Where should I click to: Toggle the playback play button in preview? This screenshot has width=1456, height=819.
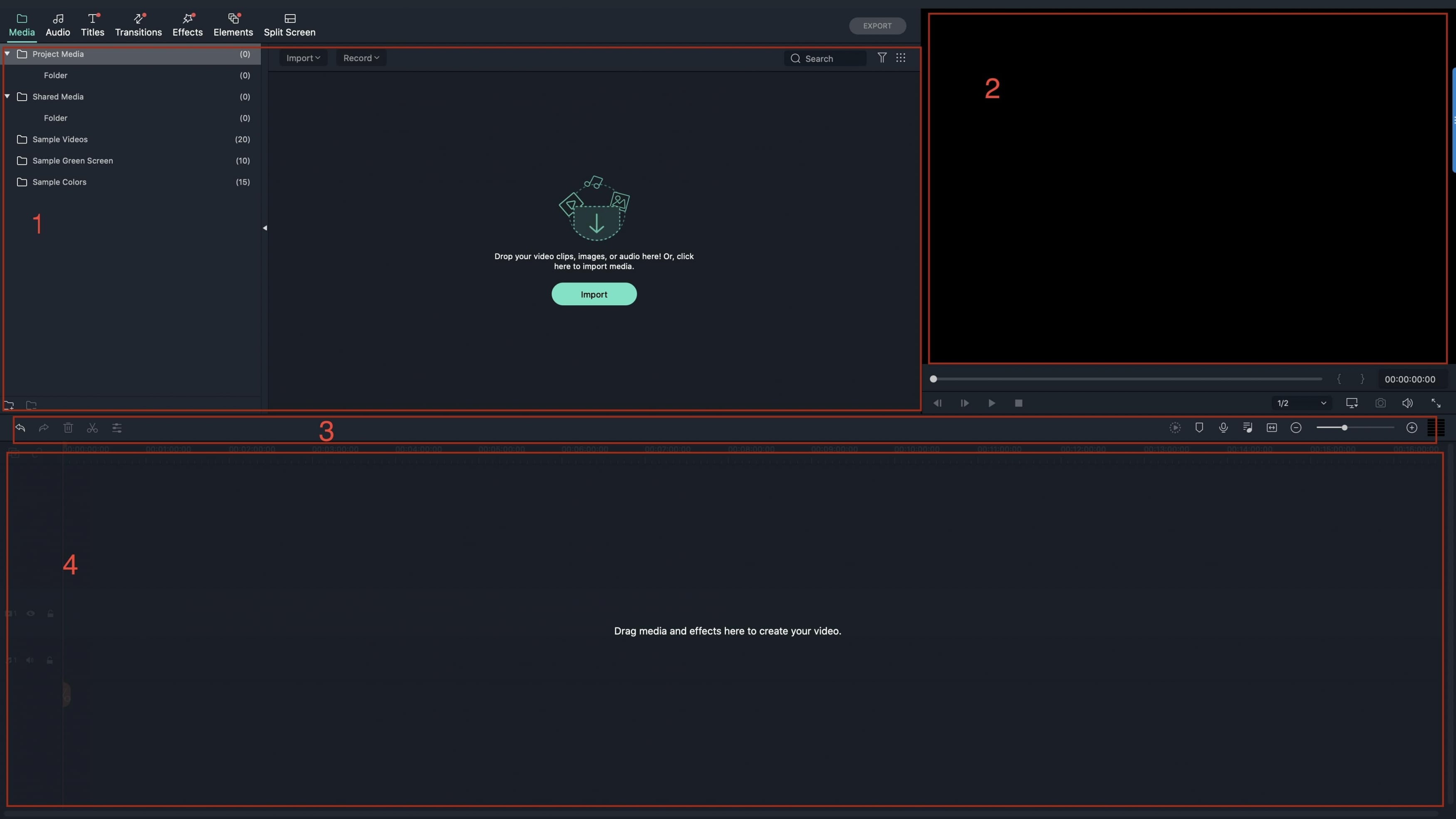991,402
